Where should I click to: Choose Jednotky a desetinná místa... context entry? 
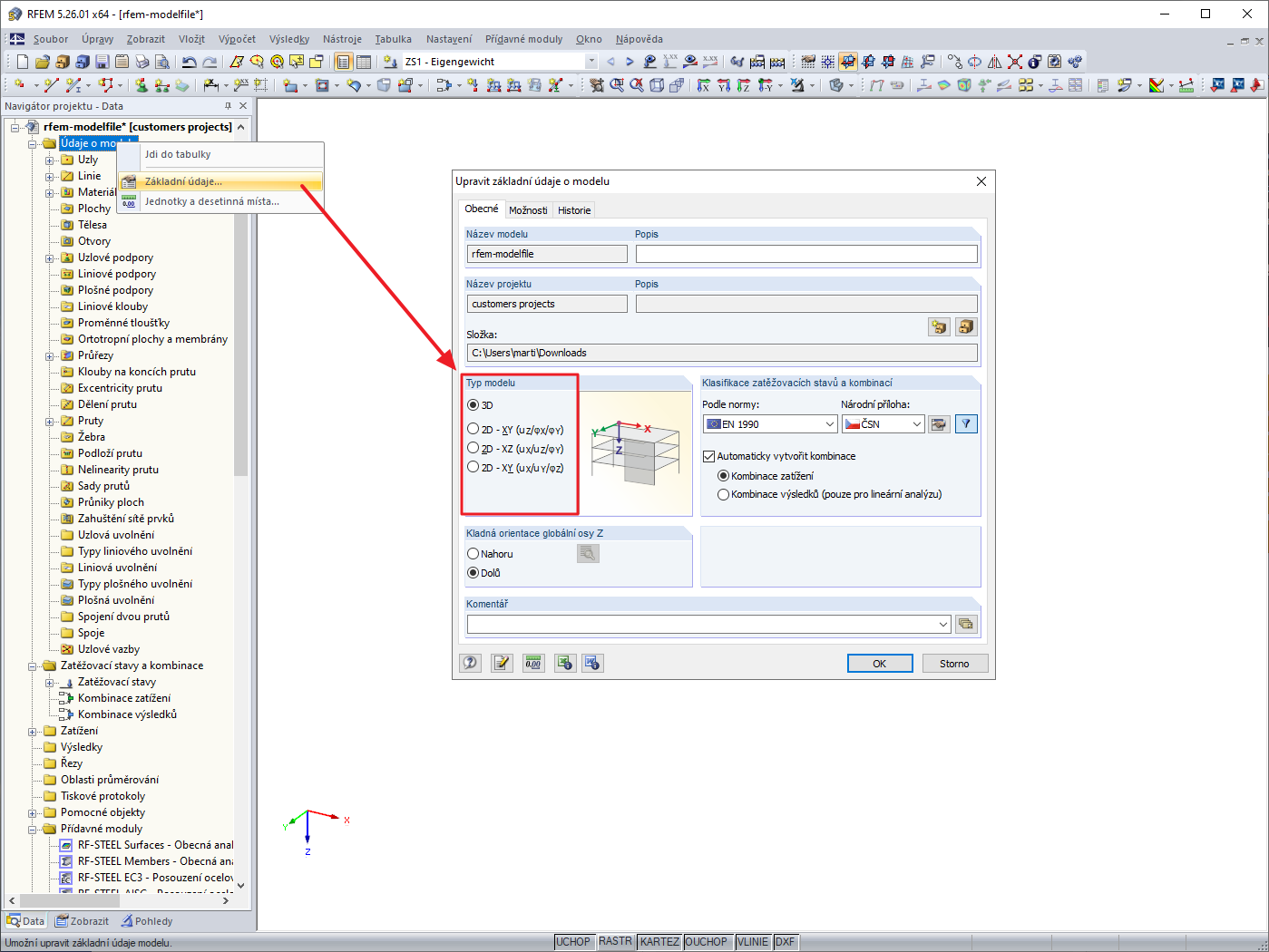coord(220,201)
